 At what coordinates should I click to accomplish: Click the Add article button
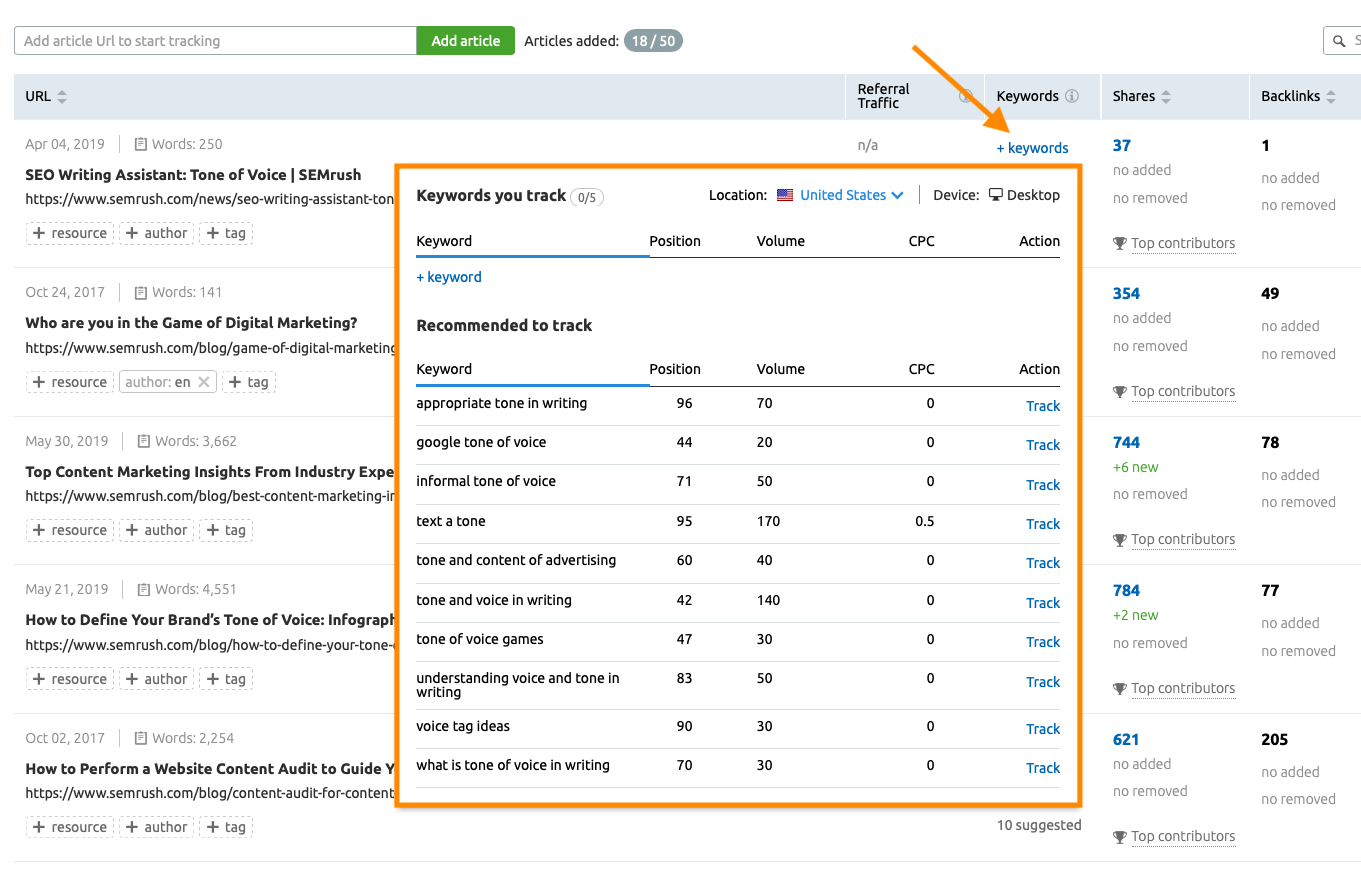point(465,40)
